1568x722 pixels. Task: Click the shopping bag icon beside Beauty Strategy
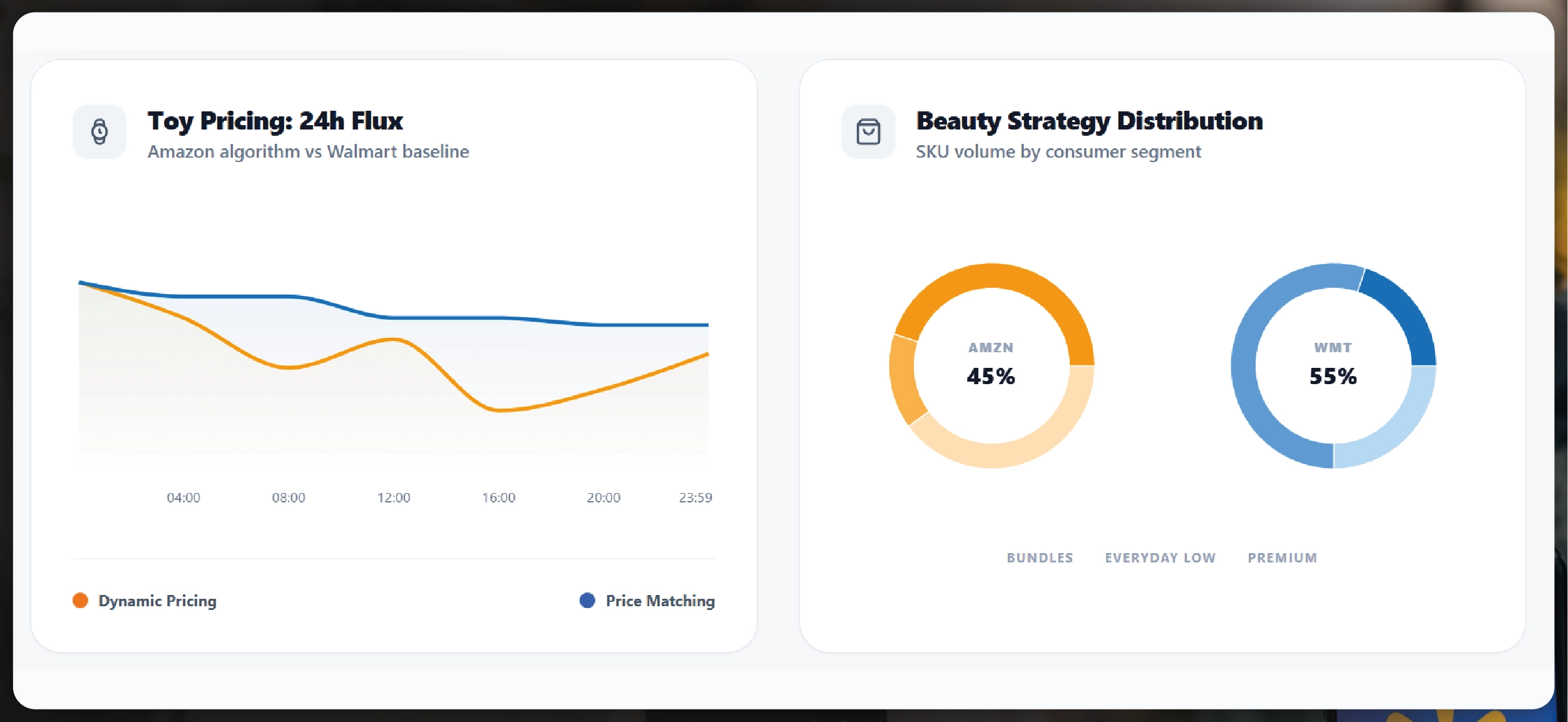[868, 132]
